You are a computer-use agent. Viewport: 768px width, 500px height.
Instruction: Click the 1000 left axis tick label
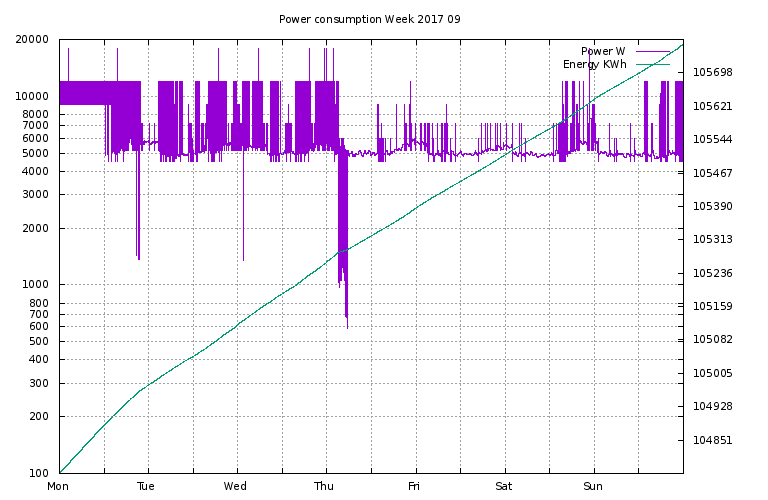coord(36,285)
